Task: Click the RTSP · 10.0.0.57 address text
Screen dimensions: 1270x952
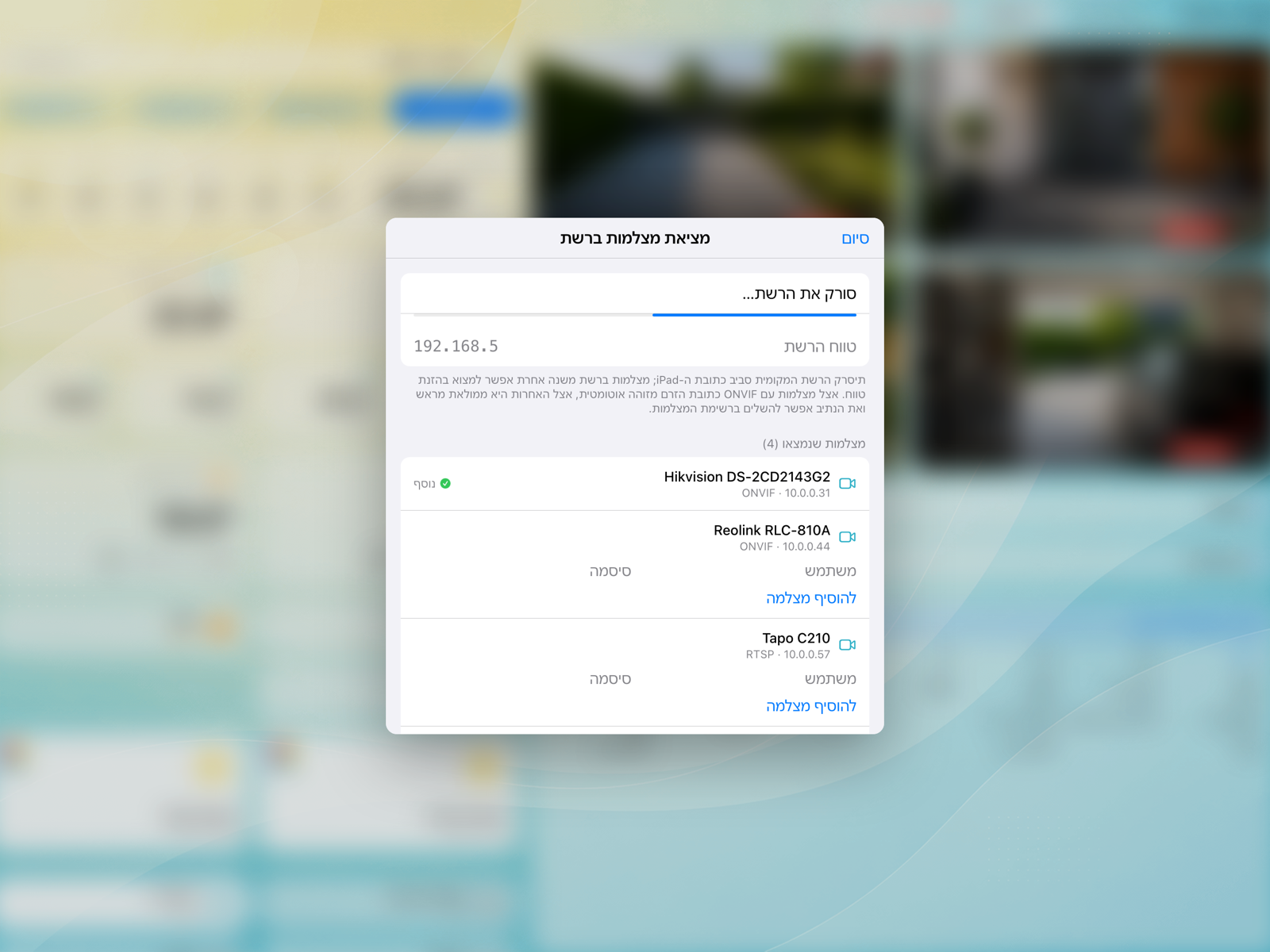Action: coord(788,655)
